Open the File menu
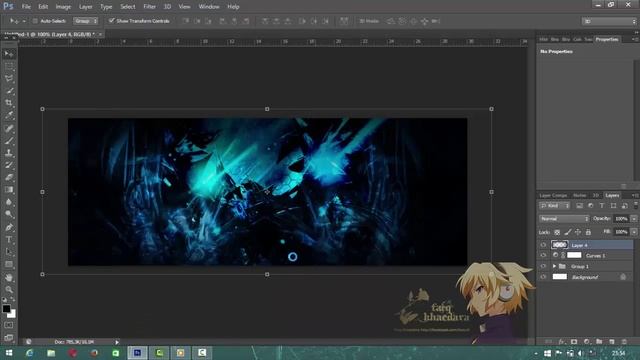The height and width of the screenshot is (360, 640). 26,7
